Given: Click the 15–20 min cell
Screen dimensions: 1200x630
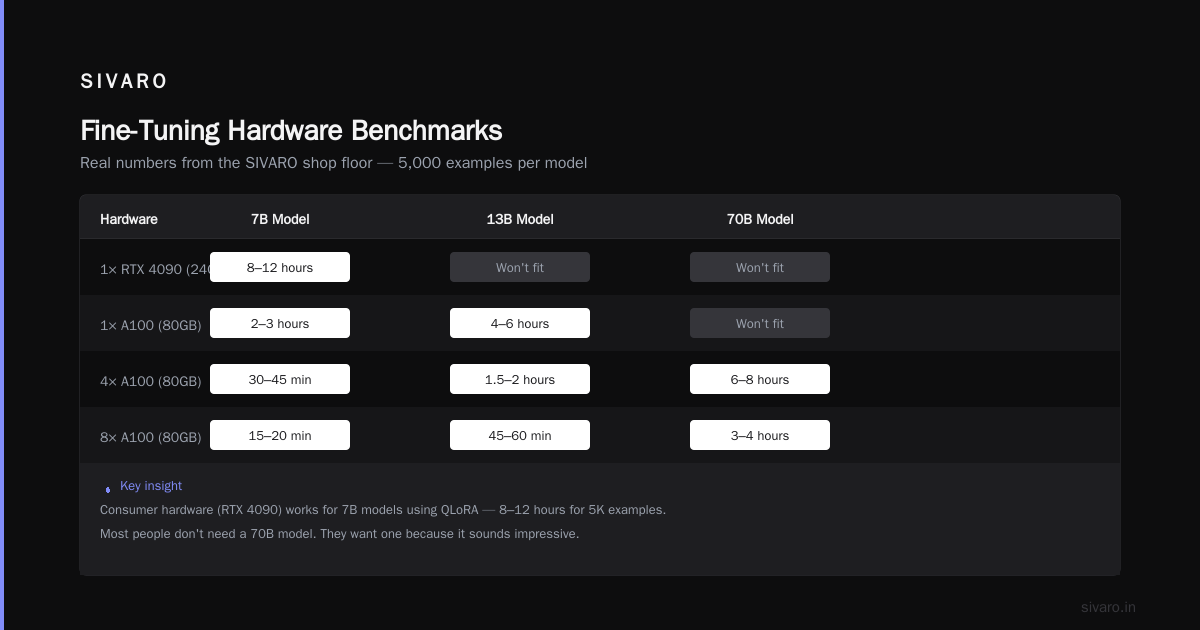Looking at the screenshot, I should [280, 435].
